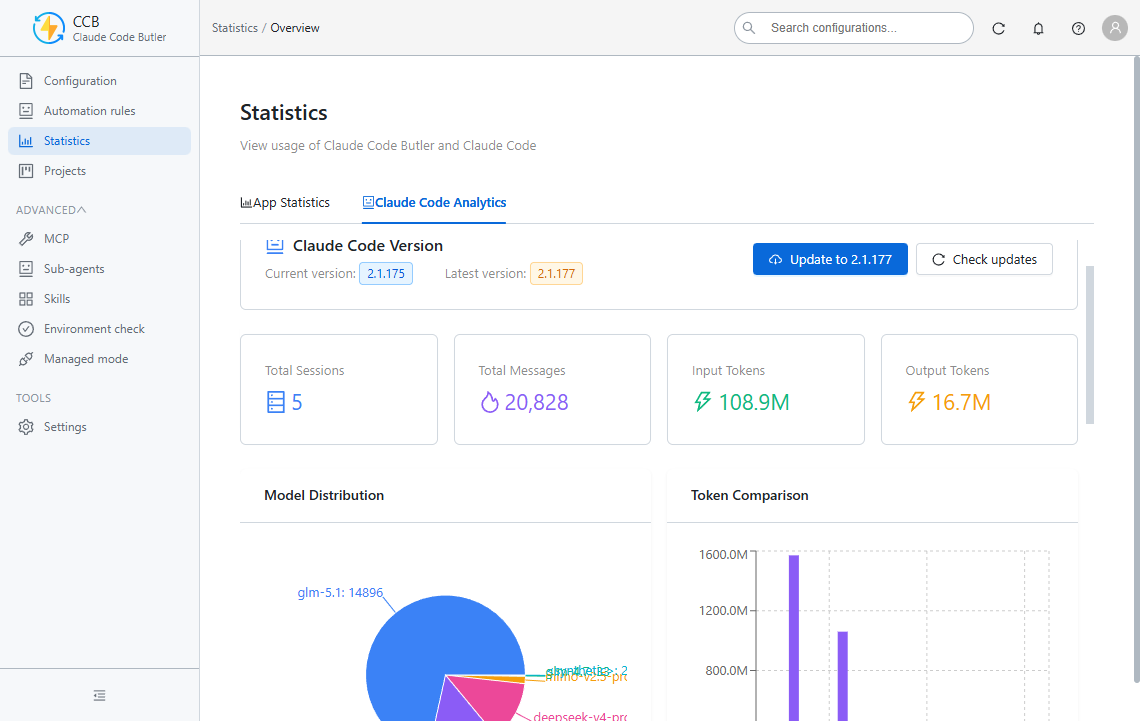The image size is (1140, 721).
Task: Open the Skills page
Action: (100, 299)
